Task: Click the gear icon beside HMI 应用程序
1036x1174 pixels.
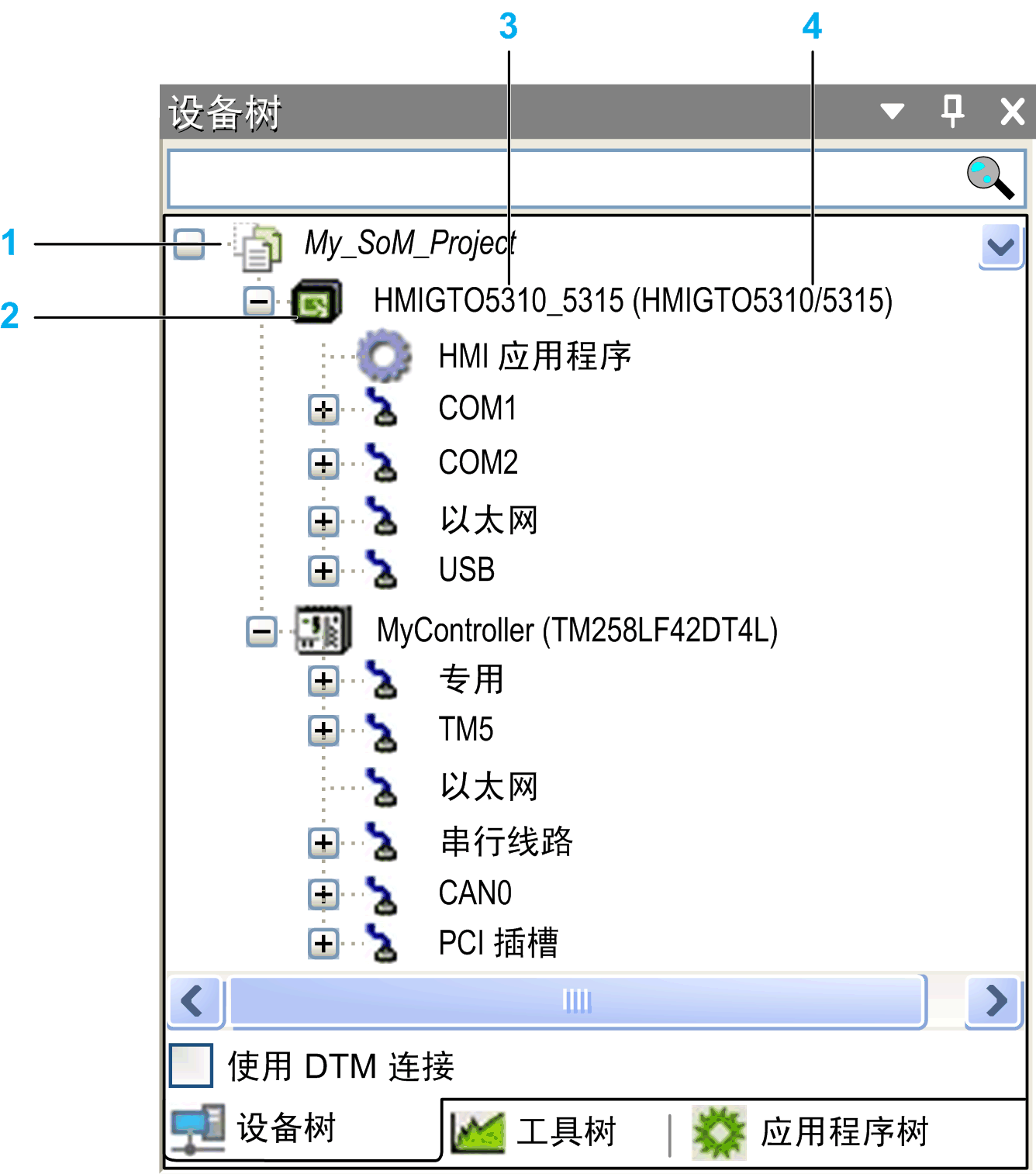Action: (x=385, y=356)
